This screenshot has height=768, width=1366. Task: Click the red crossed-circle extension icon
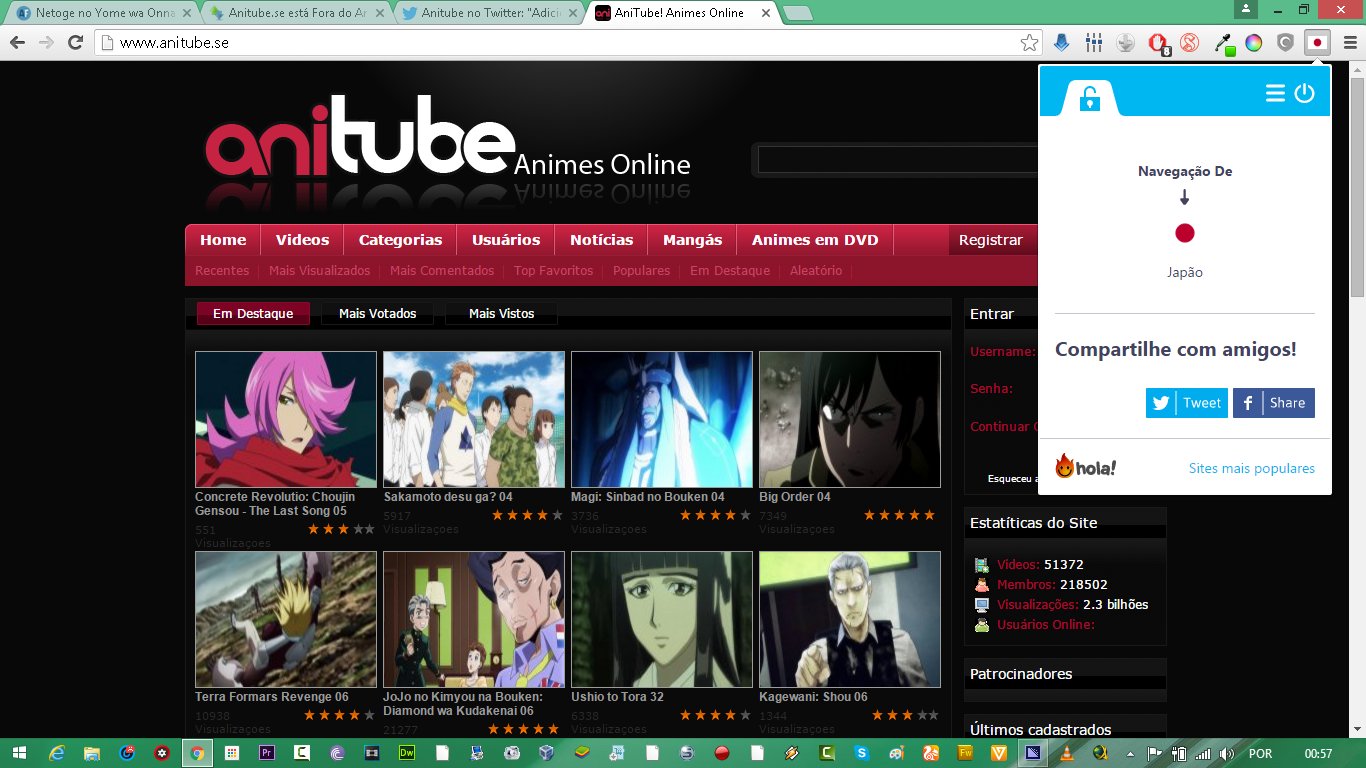coord(1190,43)
